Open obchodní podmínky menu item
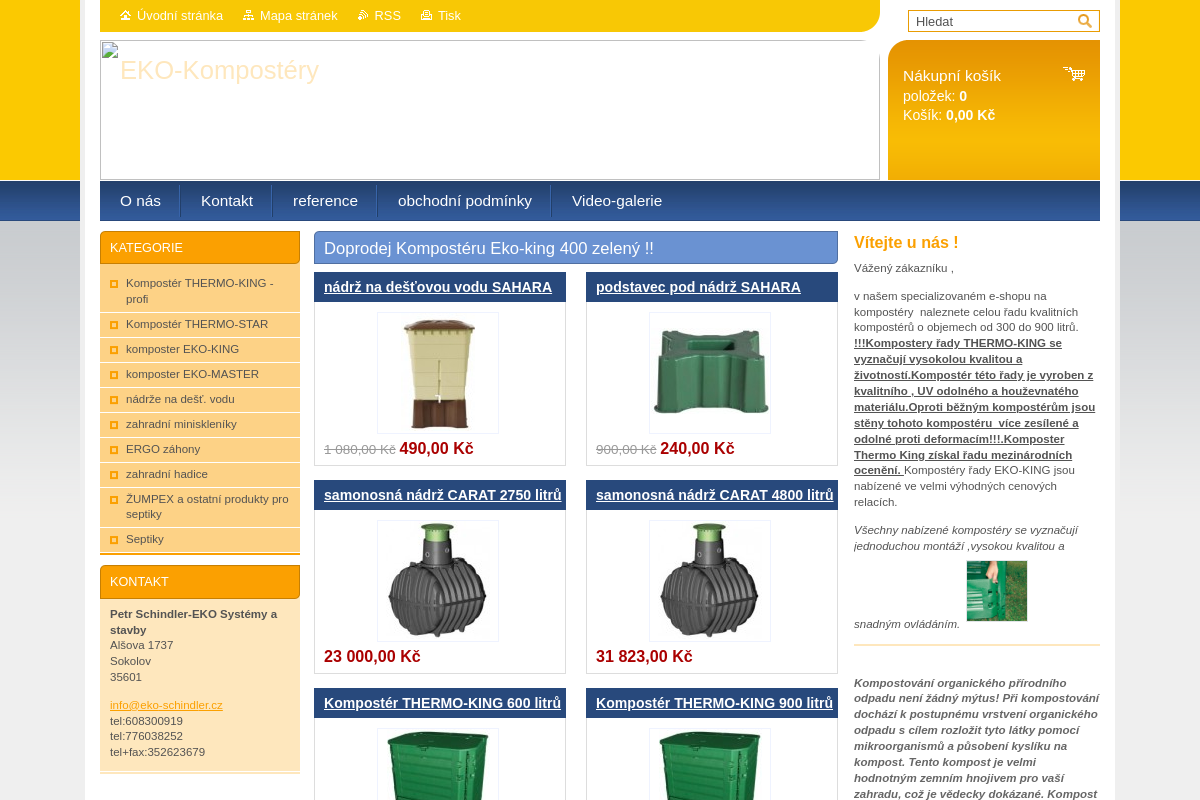The height and width of the screenshot is (800, 1200). pyautogui.click(x=465, y=201)
